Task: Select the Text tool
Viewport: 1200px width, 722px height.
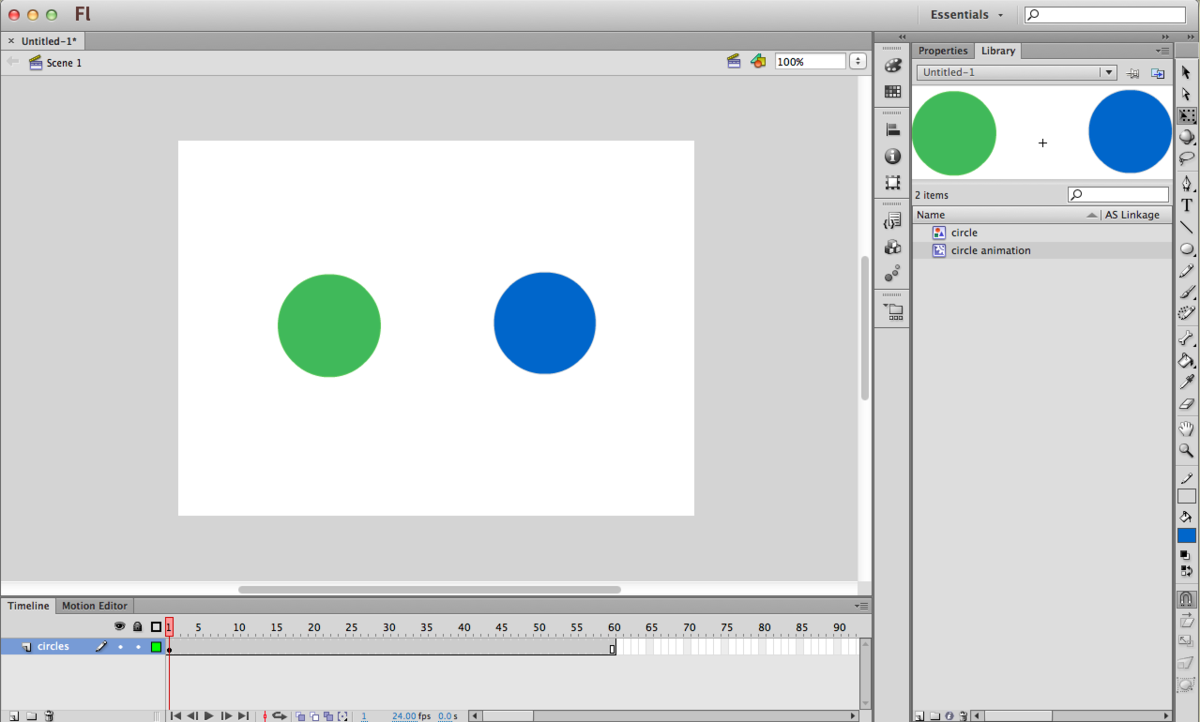Action: [x=1186, y=205]
